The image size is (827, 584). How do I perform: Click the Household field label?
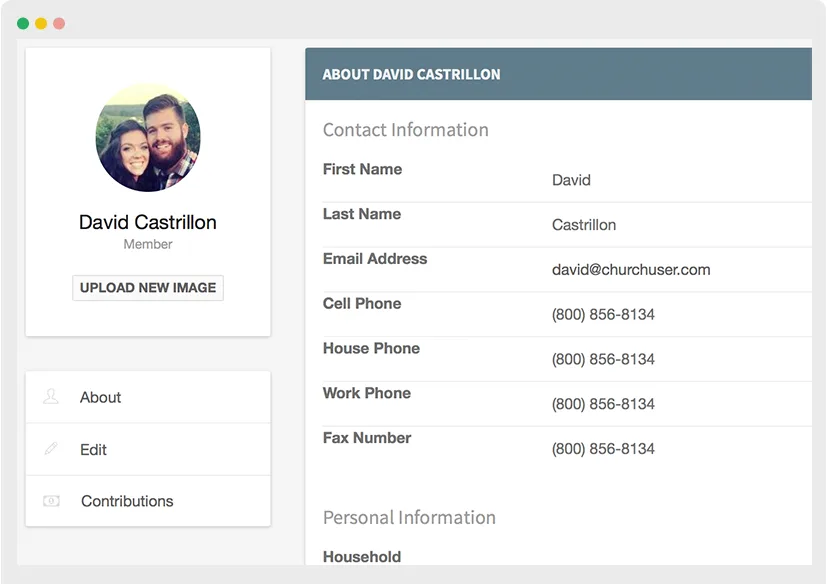tap(362, 557)
